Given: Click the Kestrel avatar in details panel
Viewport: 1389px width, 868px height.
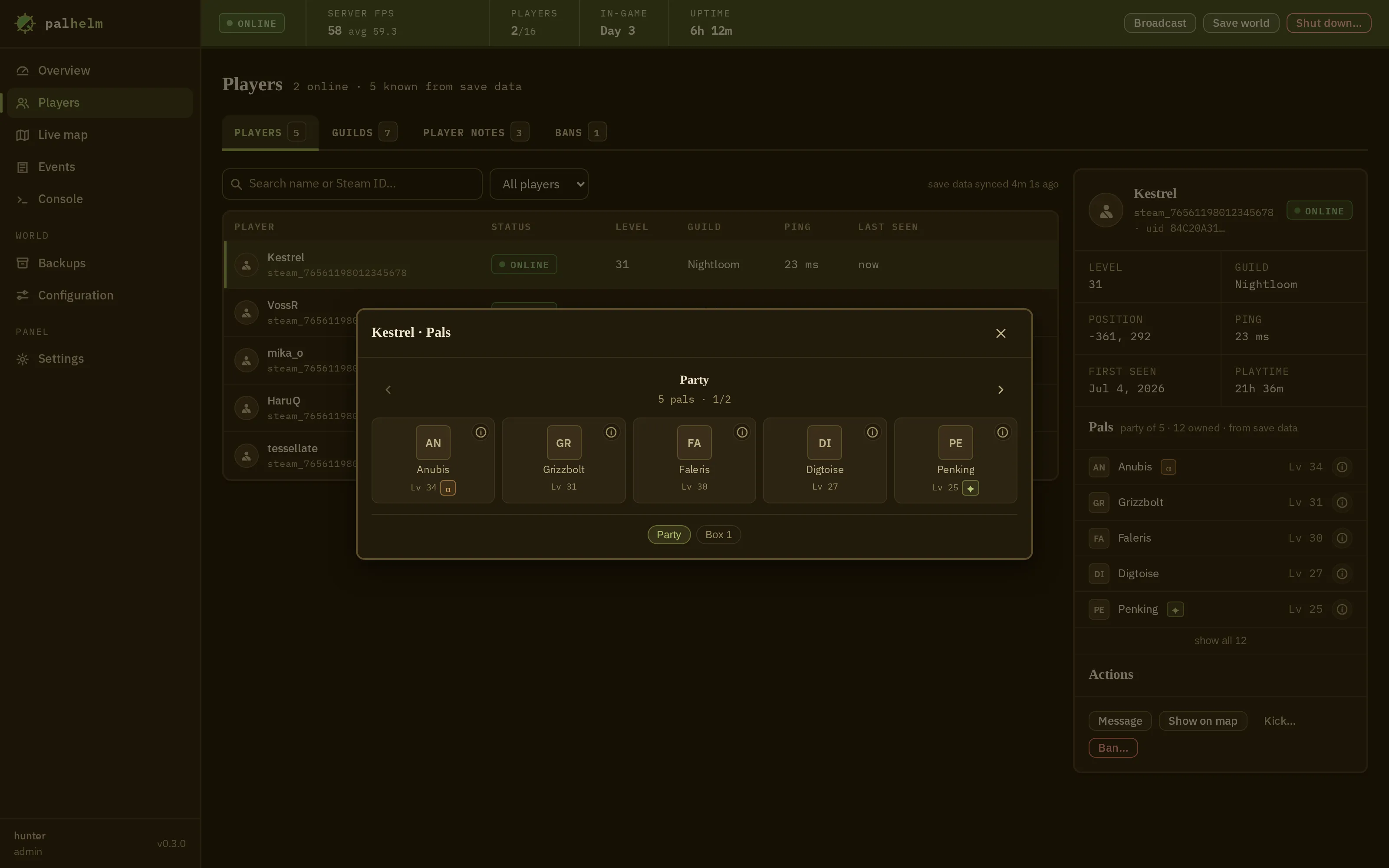Looking at the screenshot, I should tap(1106, 210).
